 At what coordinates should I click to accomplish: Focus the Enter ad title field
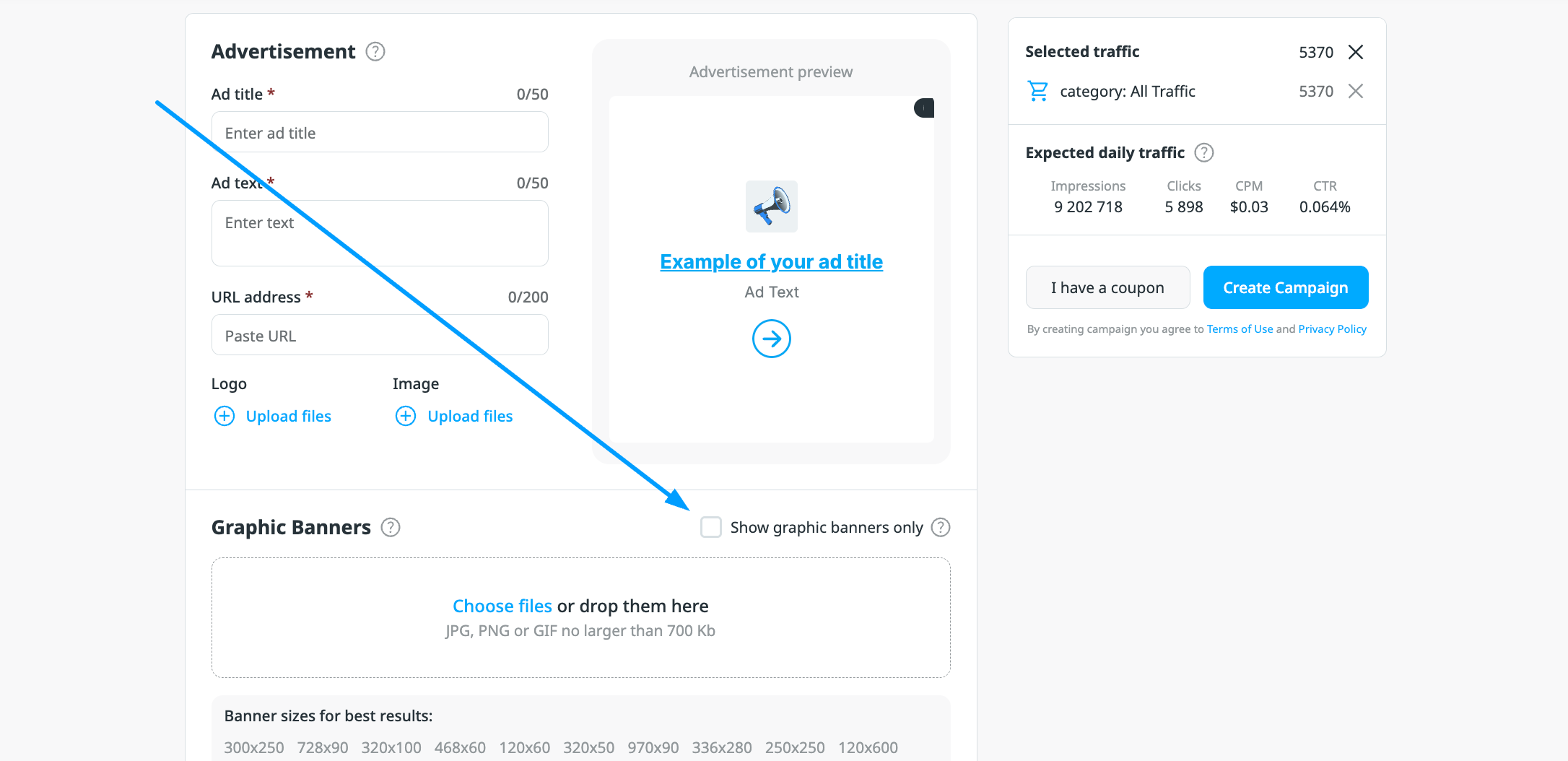coord(380,133)
